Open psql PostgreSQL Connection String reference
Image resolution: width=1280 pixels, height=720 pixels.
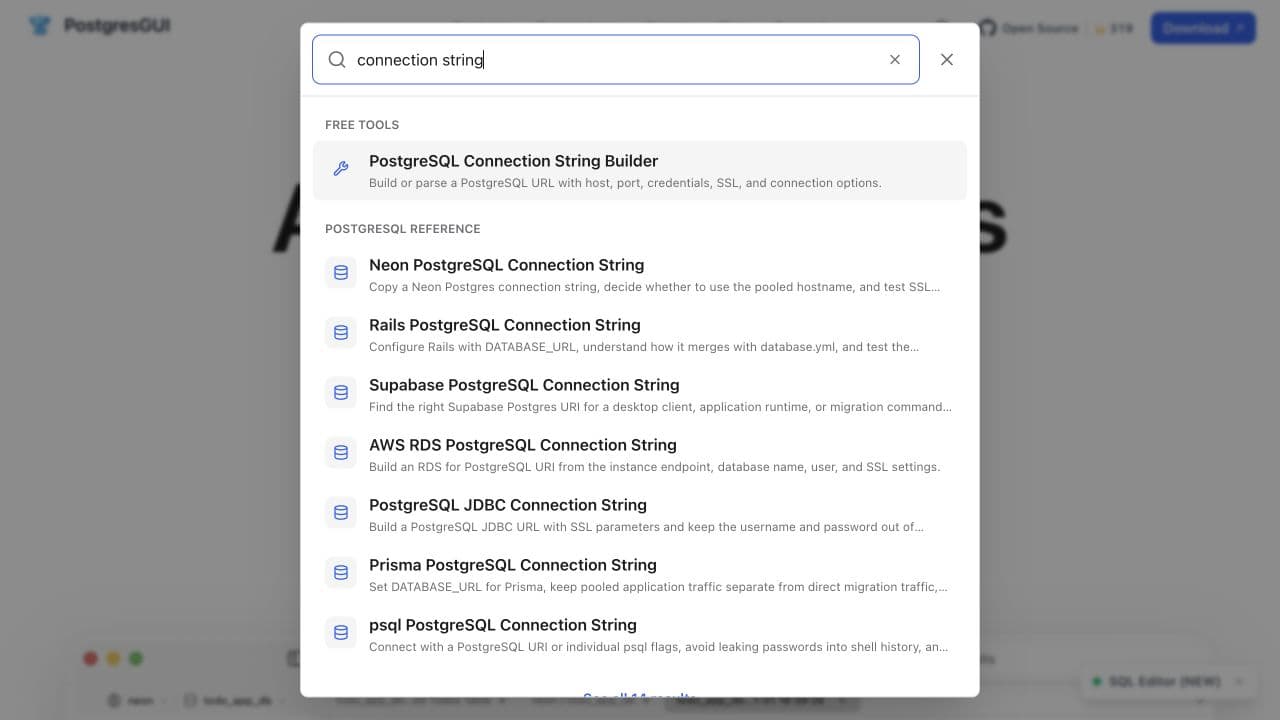pyautogui.click(x=640, y=634)
